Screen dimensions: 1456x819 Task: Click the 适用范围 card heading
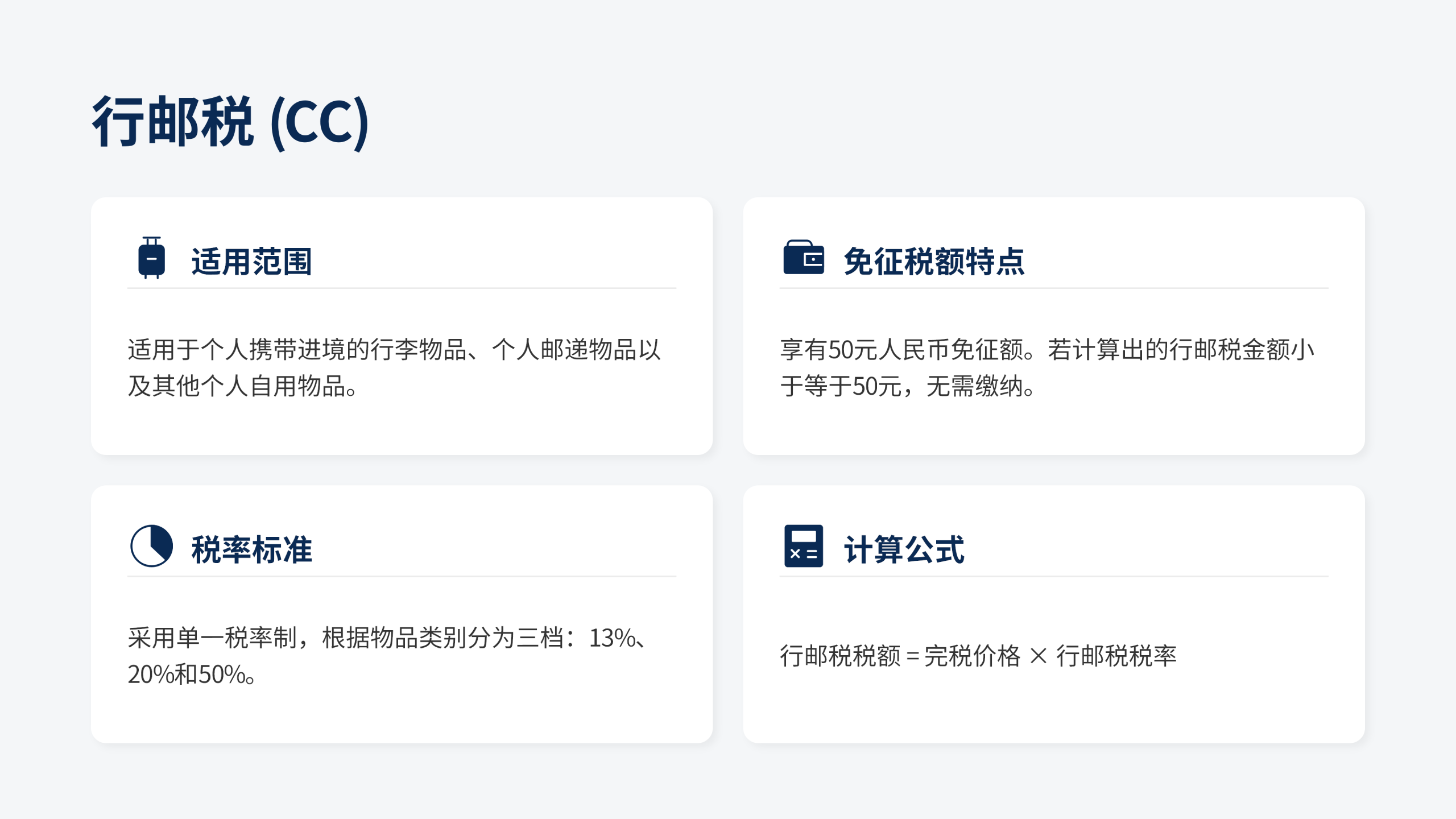coord(251,262)
